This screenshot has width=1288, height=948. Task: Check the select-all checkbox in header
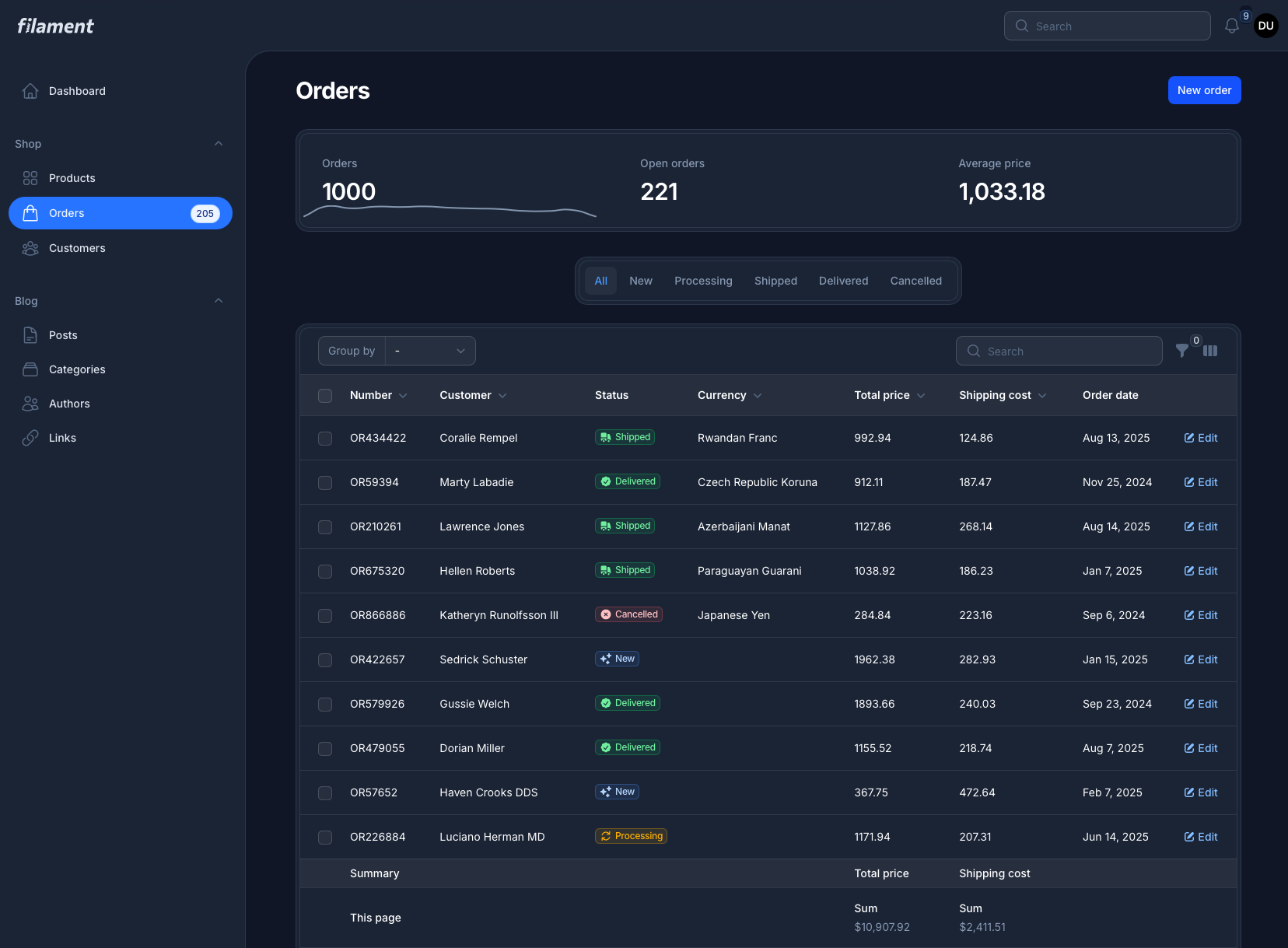(x=325, y=396)
